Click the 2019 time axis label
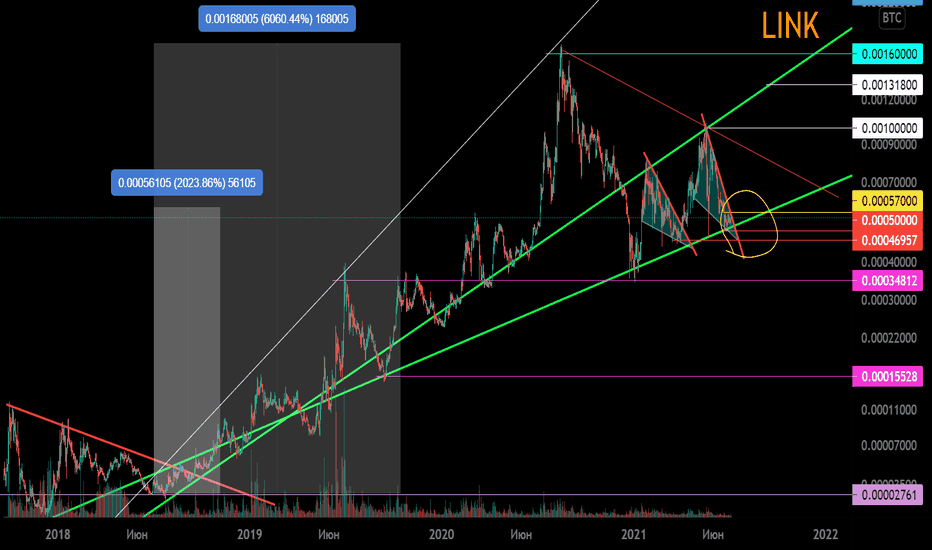This screenshot has width=932, height=550. point(249,534)
